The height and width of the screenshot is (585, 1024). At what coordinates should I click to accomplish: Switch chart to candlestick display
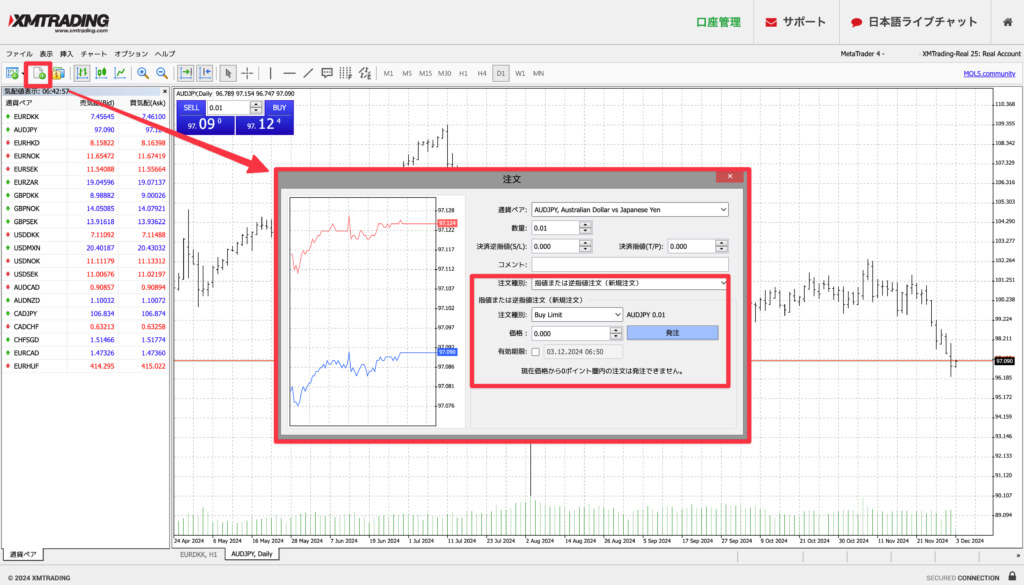click(x=101, y=73)
